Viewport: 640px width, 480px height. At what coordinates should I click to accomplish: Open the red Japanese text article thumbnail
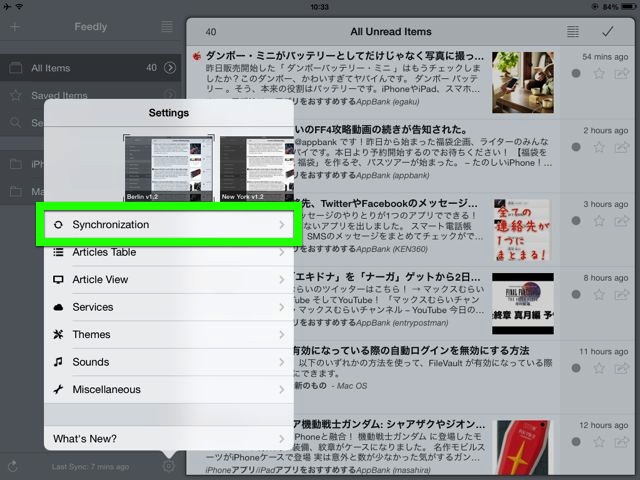click(x=523, y=230)
